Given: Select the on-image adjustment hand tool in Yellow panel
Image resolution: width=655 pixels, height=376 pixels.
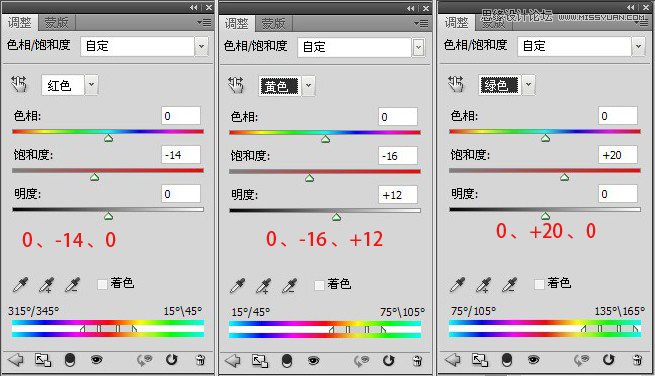Looking at the screenshot, I should pyautogui.click(x=236, y=85).
